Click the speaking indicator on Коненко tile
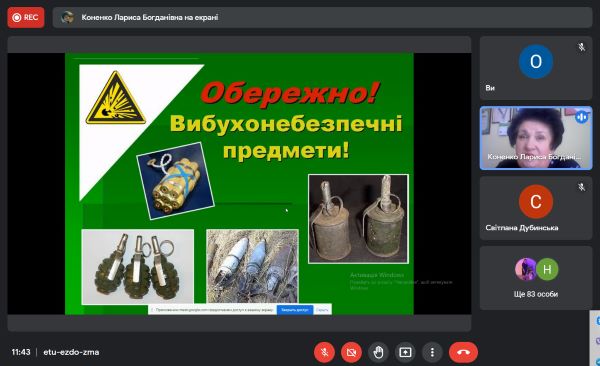 (x=581, y=117)
